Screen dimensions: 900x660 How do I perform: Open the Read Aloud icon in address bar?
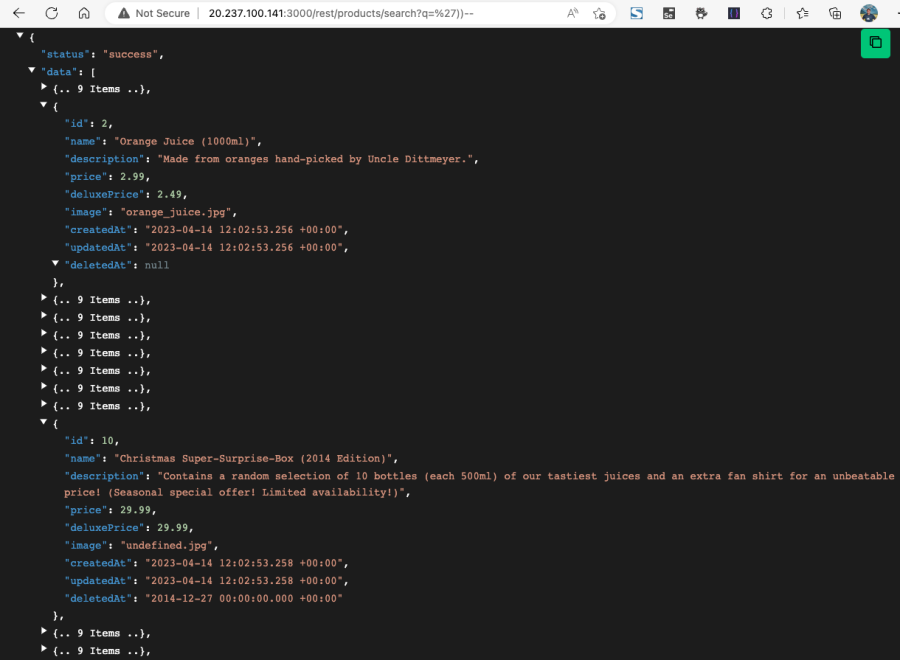(x=573, y=13)
